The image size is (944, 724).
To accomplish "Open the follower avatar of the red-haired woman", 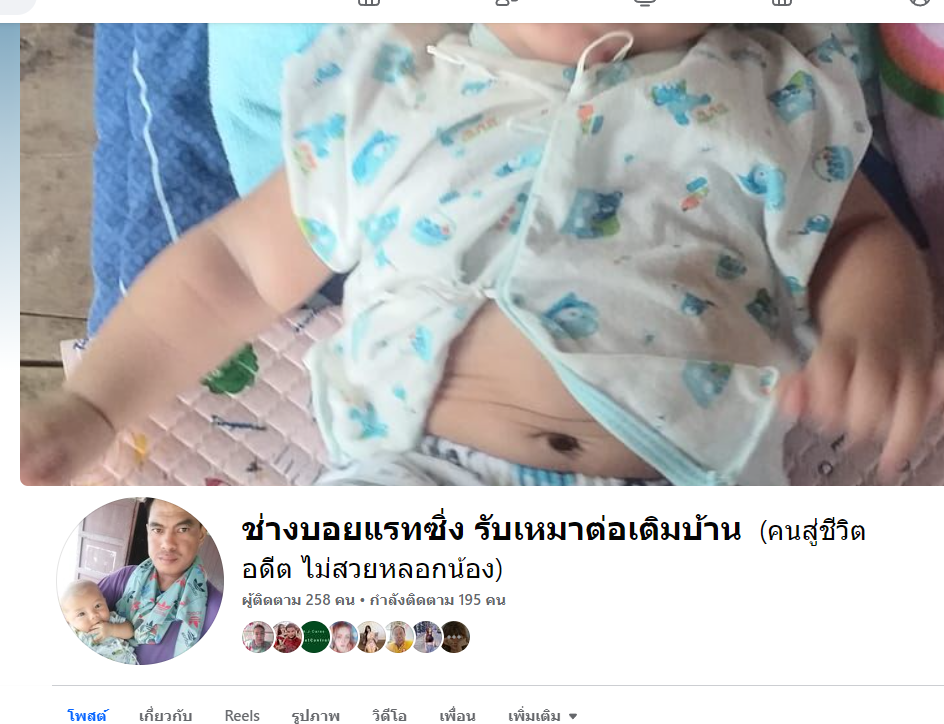I will coord(343,637).
